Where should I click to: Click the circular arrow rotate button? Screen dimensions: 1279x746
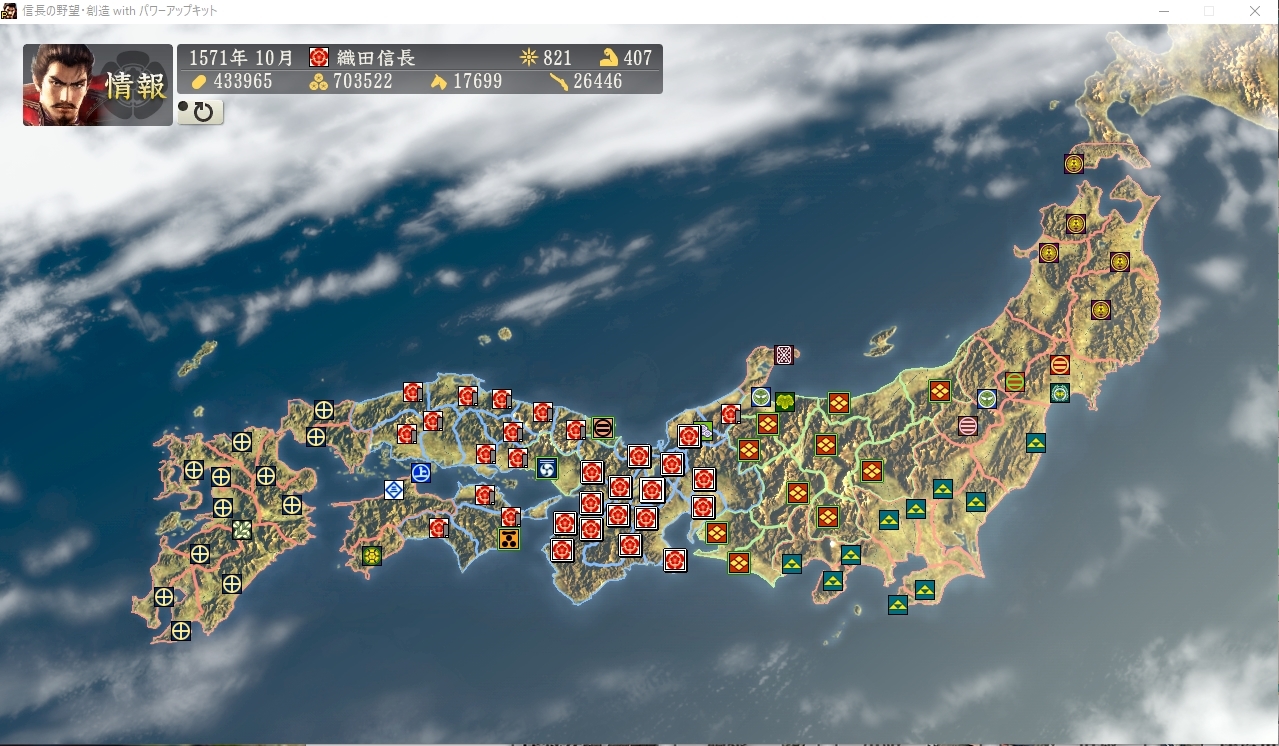[x=201, y=111]
